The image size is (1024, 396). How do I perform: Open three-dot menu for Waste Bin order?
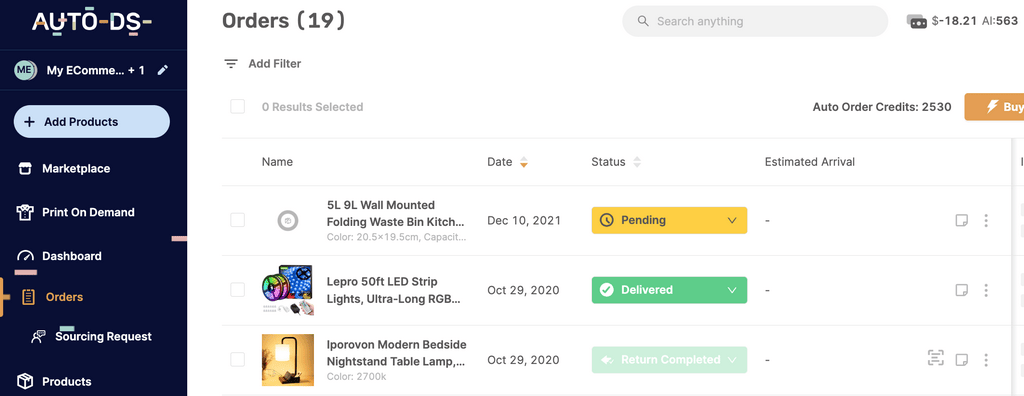[x=986, y=220]
